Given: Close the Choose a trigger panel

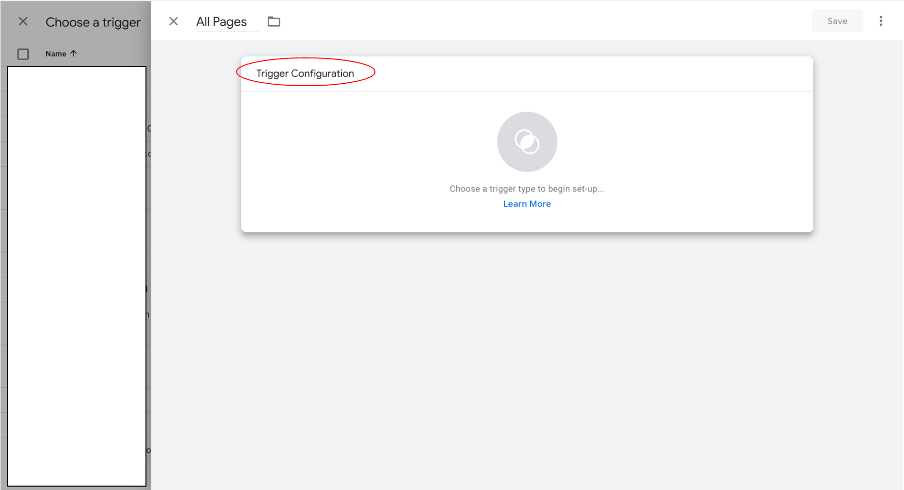Looking at the screenshot, I should click(x=23, y=21).
